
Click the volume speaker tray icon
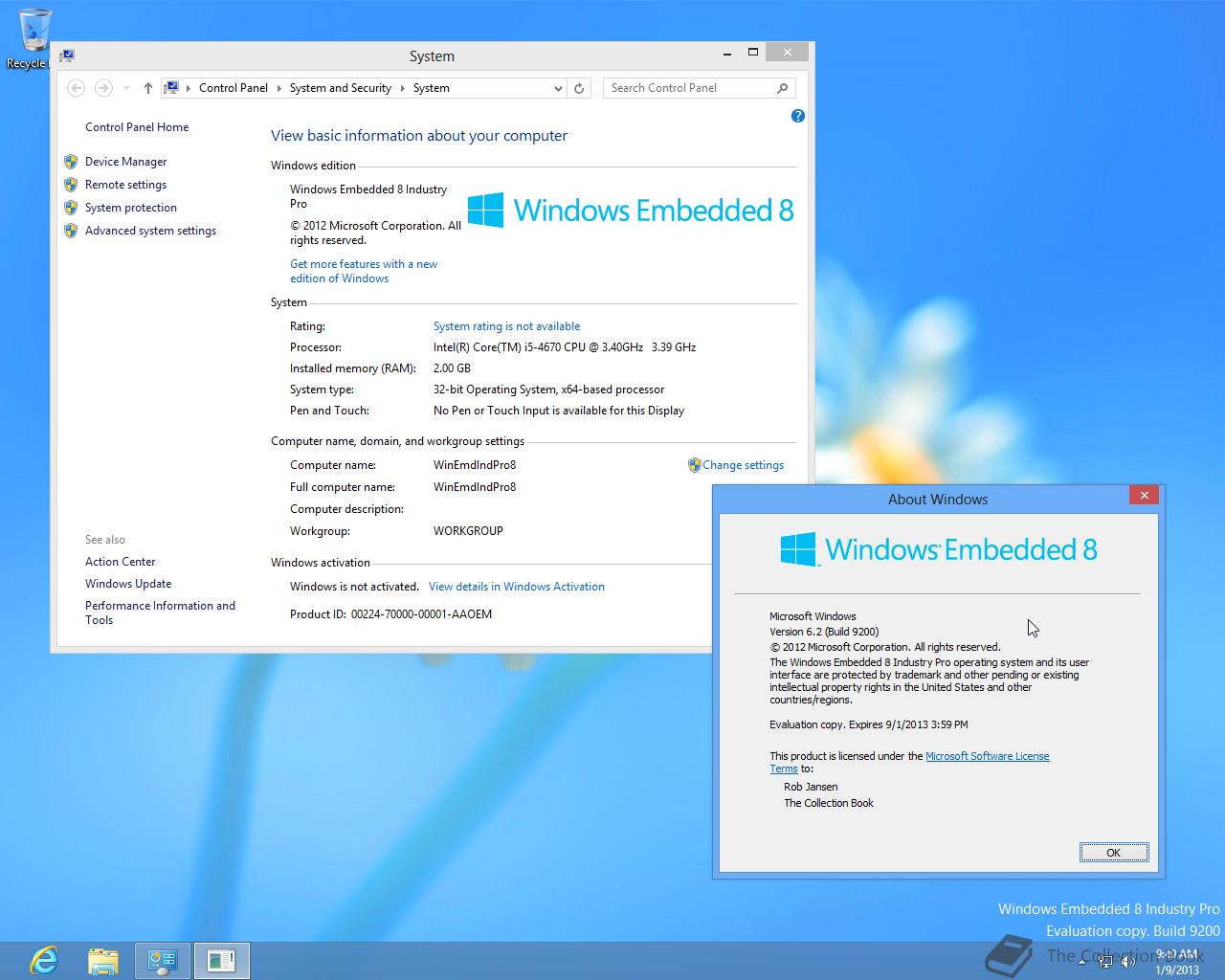[x=1128, y=961]
